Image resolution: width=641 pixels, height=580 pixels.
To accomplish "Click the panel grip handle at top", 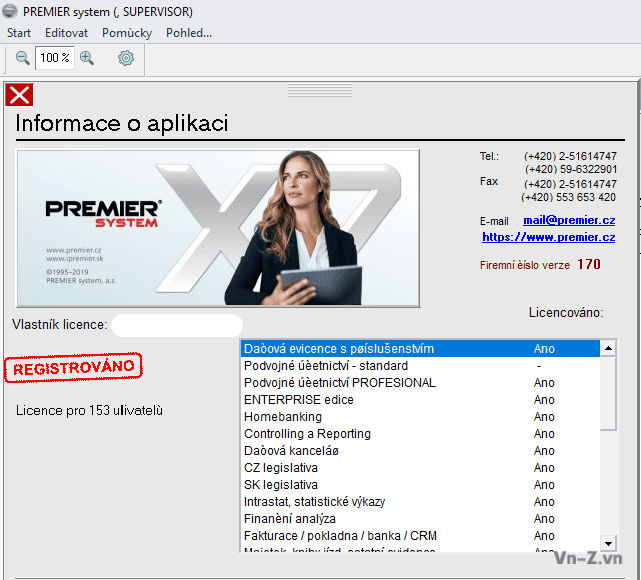I will pyautogui.click(x=320, y=90).
